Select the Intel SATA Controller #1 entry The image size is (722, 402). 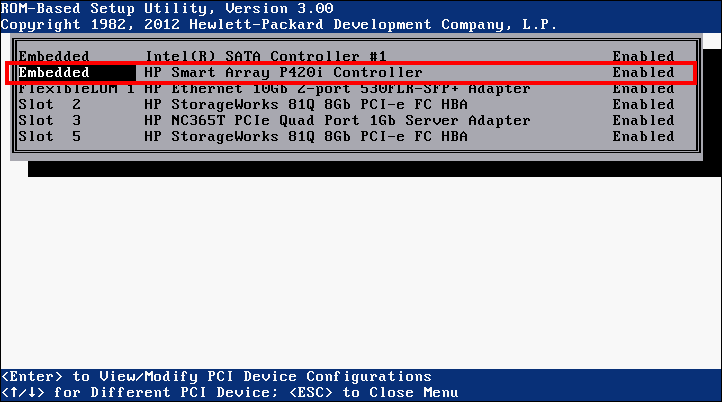tap(266, 56)
